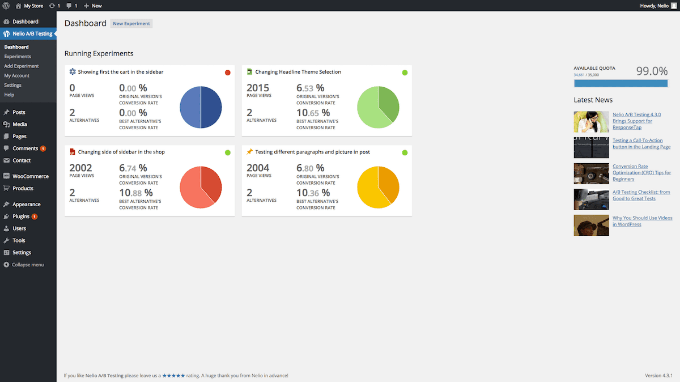
Task: Click the star rating link in footer
Action: point(173,375)
